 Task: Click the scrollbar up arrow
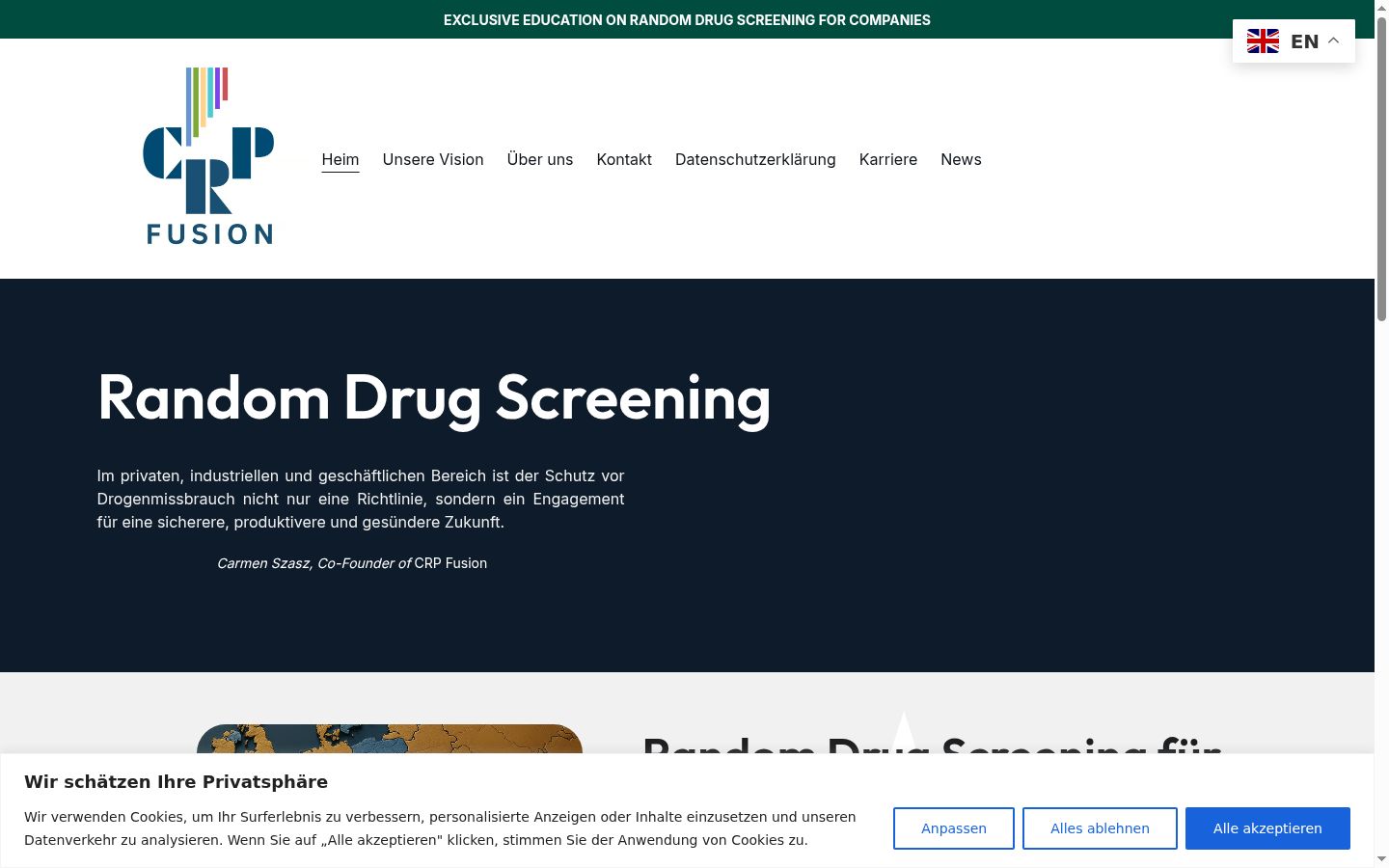point(1381,8)
